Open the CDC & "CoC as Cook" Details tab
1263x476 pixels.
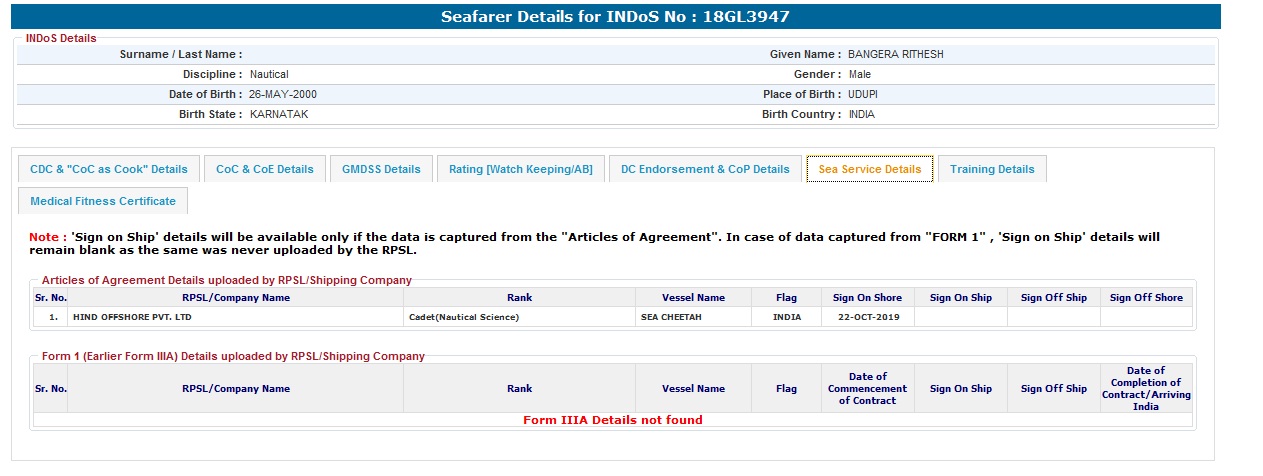(x=109, y=169)
